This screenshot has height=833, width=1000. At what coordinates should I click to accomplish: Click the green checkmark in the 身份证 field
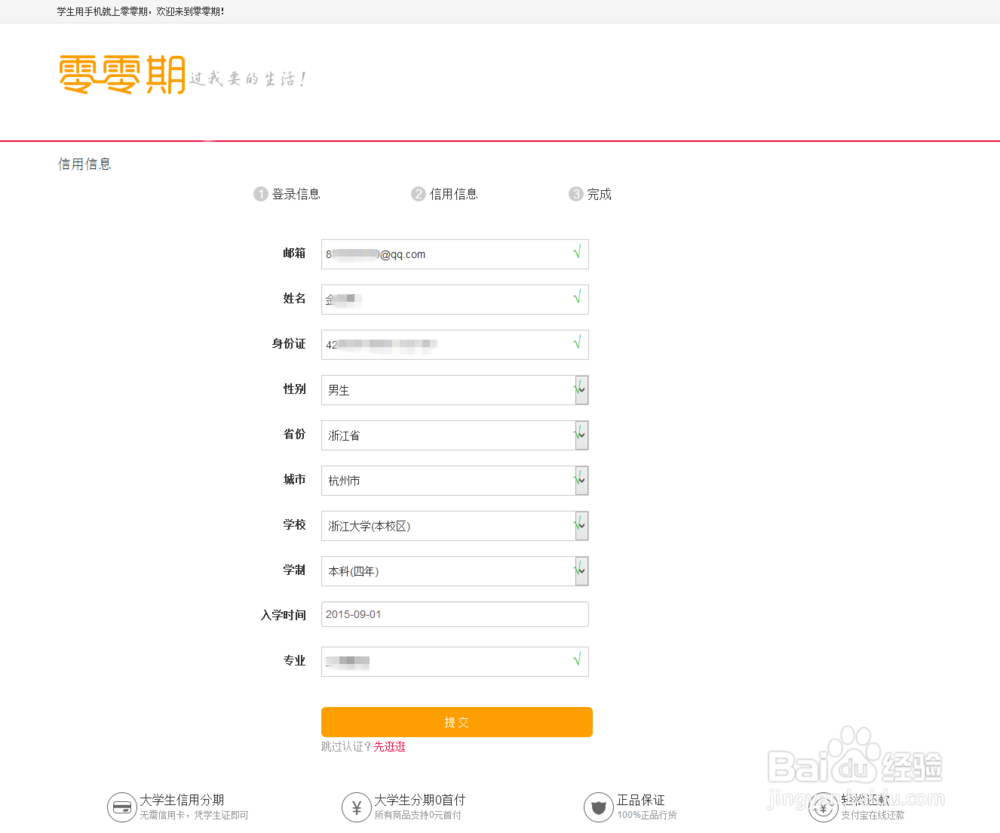pyautogui.click(x=577, y=343)
